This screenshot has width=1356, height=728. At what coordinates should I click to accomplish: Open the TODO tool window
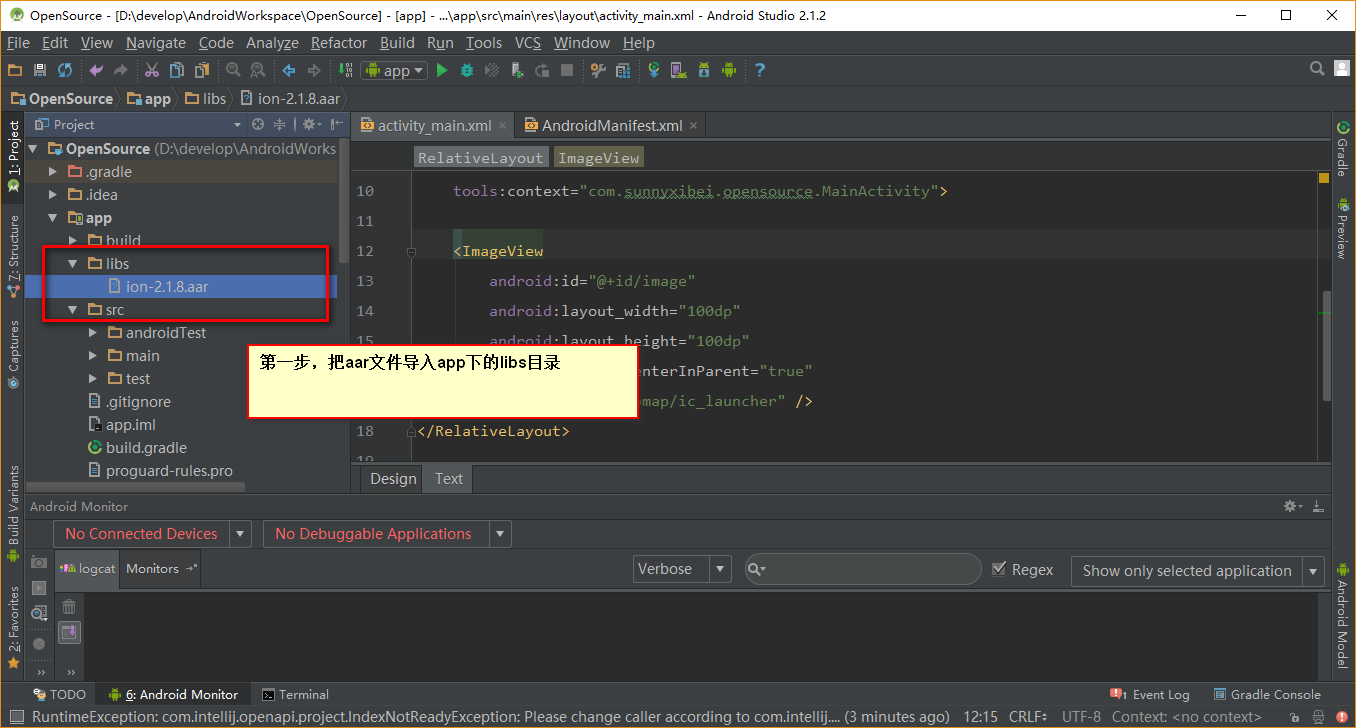click(59, 694)
